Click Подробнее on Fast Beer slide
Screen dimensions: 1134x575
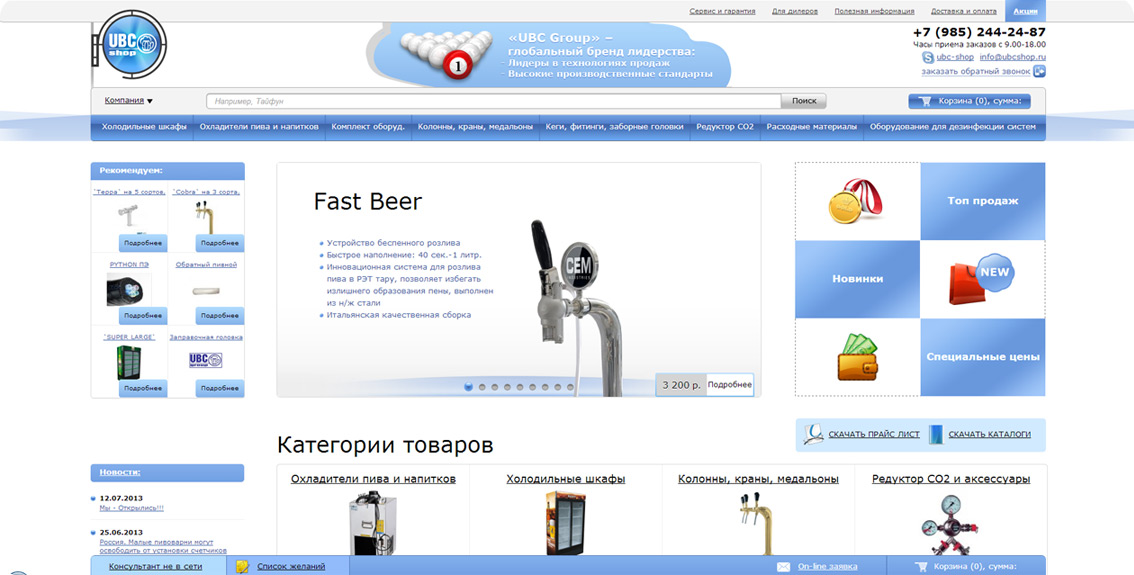(730, 385)
